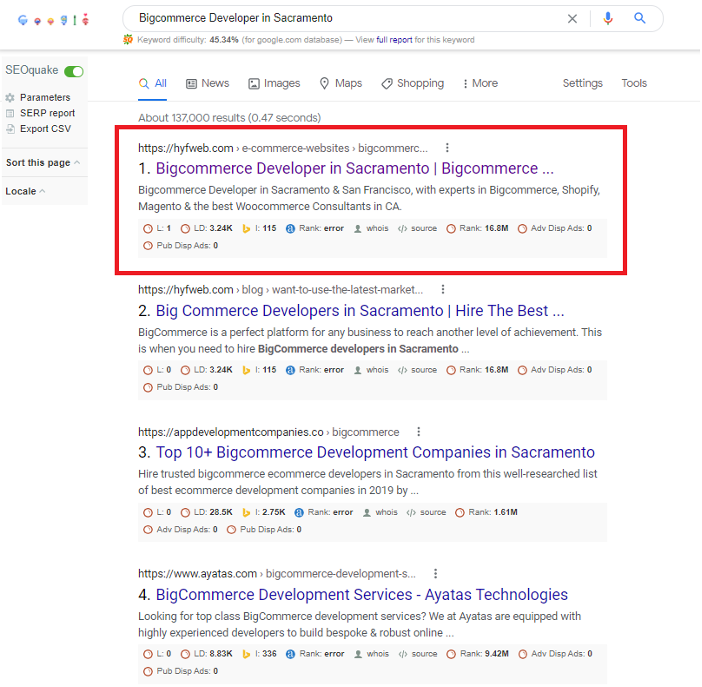Start voice search with the microphone icon

[609, 18]
